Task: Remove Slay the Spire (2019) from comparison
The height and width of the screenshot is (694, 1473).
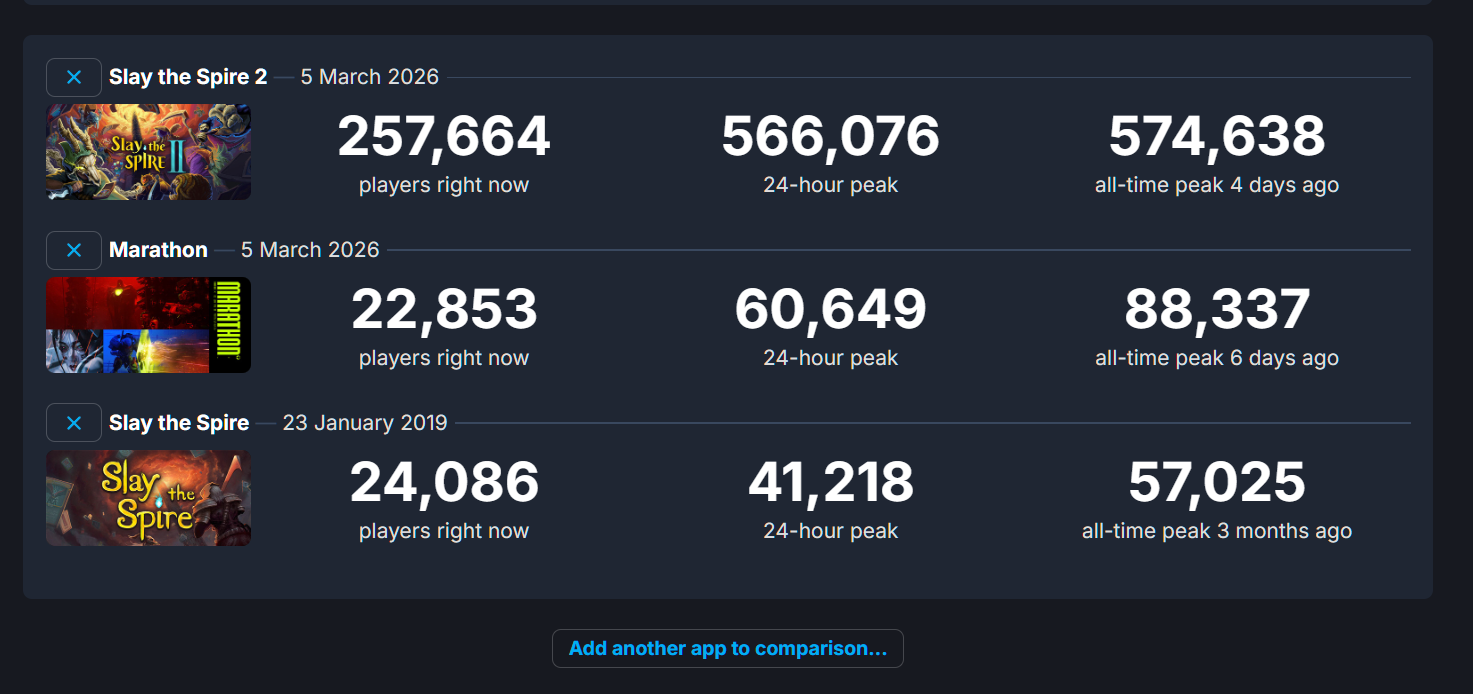Action: pyautogui.click(x=74, y=423)
